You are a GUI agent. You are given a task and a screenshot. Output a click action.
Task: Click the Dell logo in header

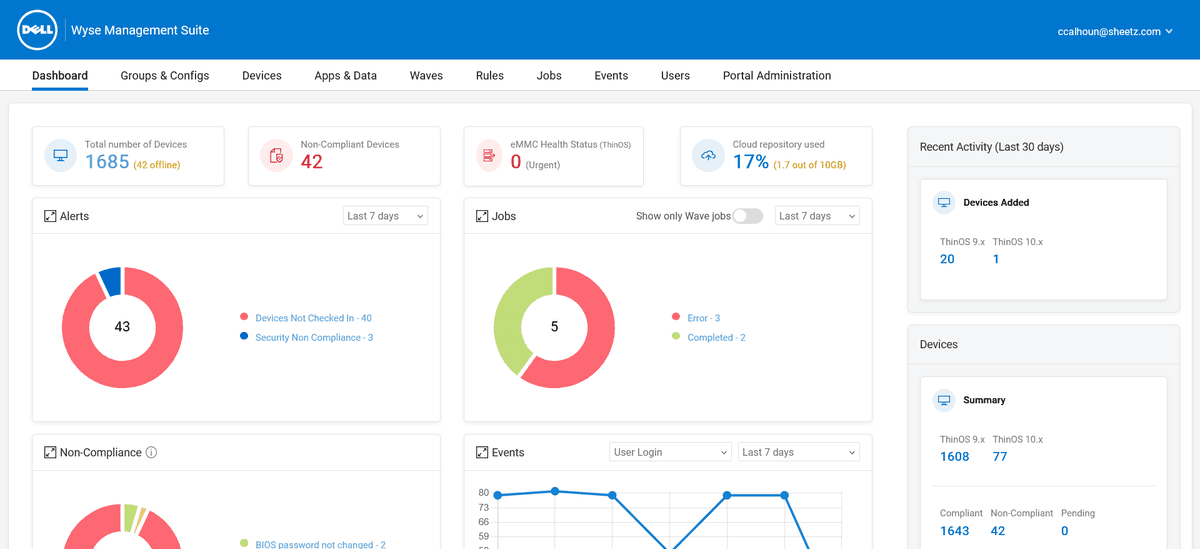point(37,31)
